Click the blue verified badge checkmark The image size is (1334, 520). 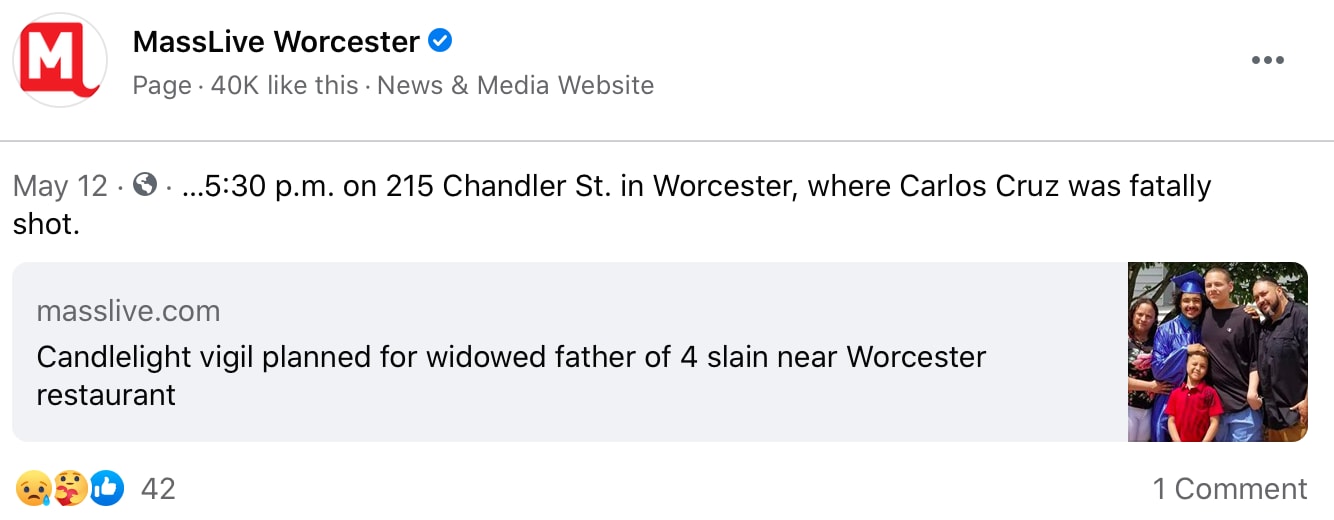tap(440, 41)
